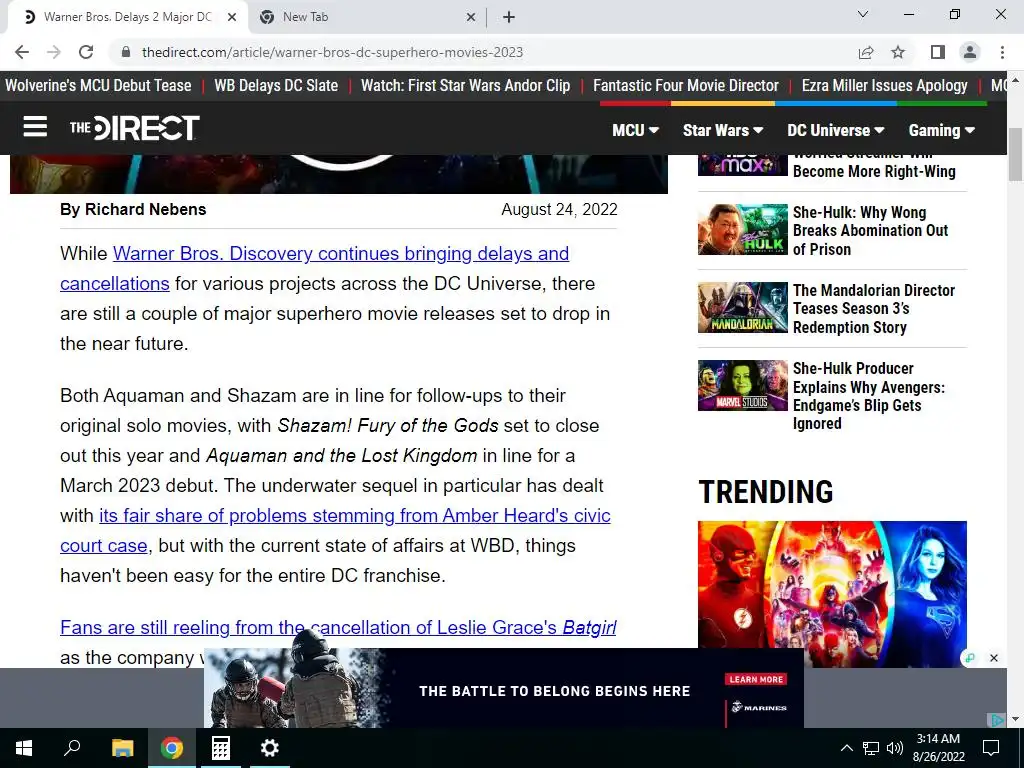Open the volume control tray icon
1024x768 pixels.
pos(895,748)
